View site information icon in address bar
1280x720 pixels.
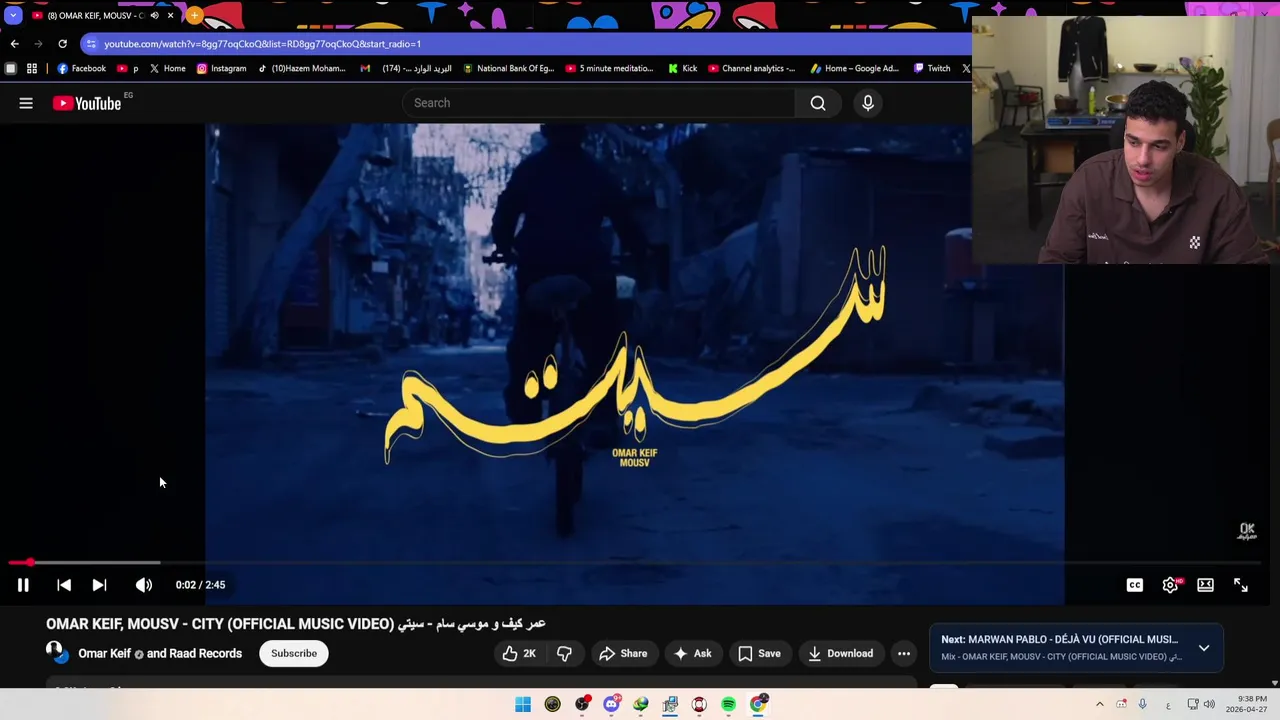[x=91, y=44]
